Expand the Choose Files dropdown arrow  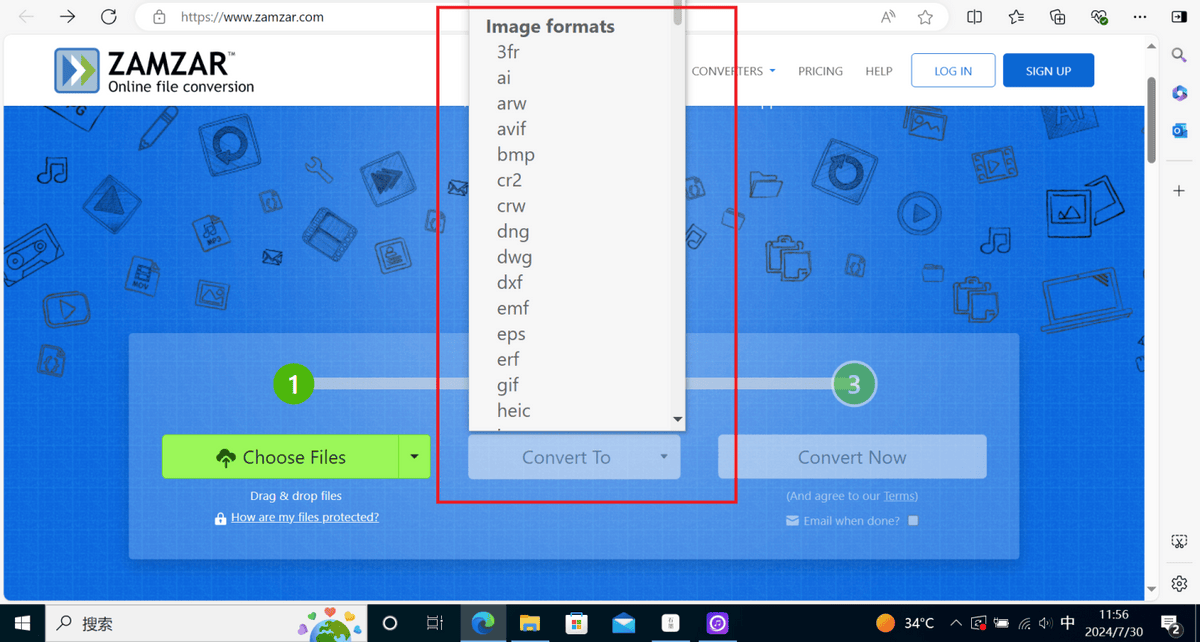pos(414,457)
